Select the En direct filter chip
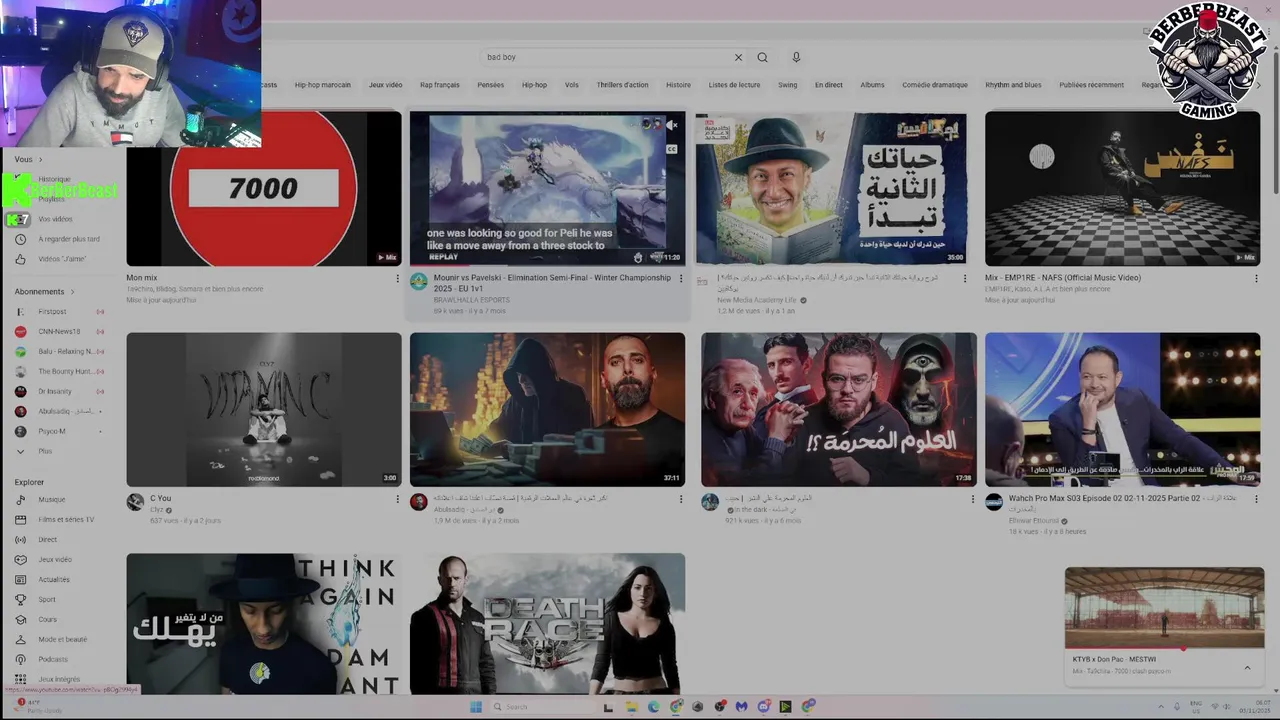This screenshot has height=720, width=1280. click(x=828, y=85)
